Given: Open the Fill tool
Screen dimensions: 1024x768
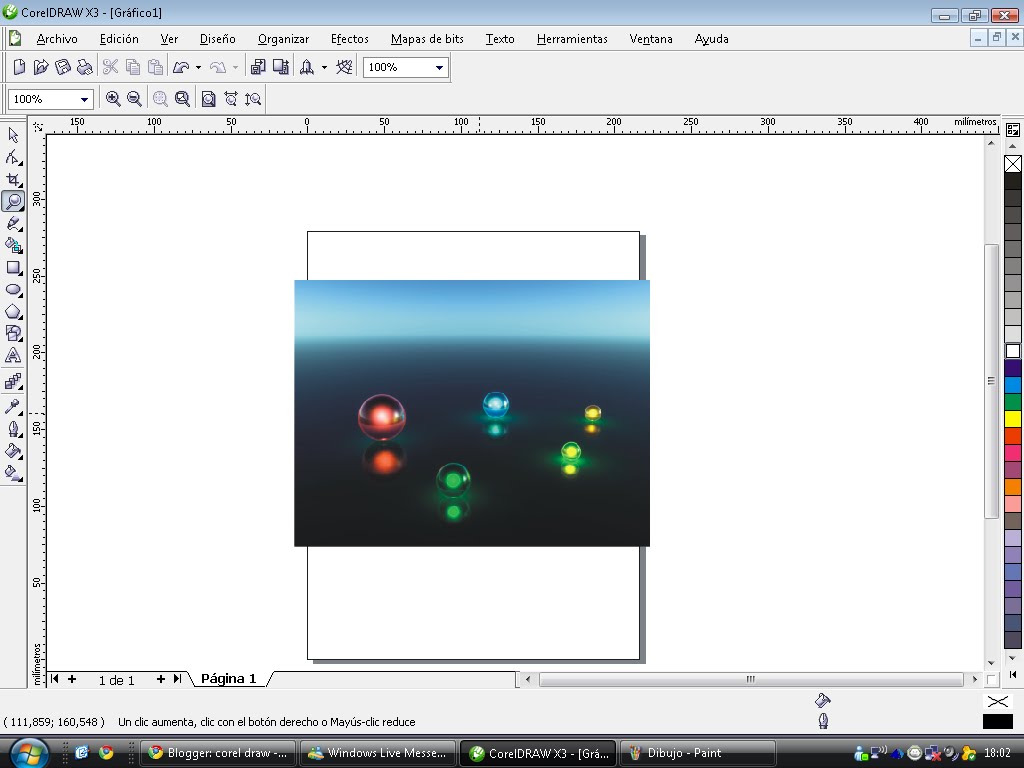Looking at the screenshot, I should pos(13,451).
